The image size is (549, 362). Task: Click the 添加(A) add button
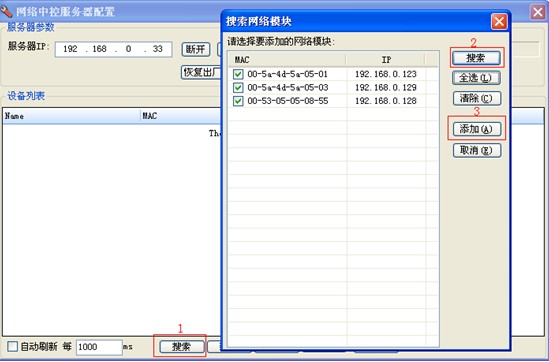pyautogui.click(x=477, y=129)
